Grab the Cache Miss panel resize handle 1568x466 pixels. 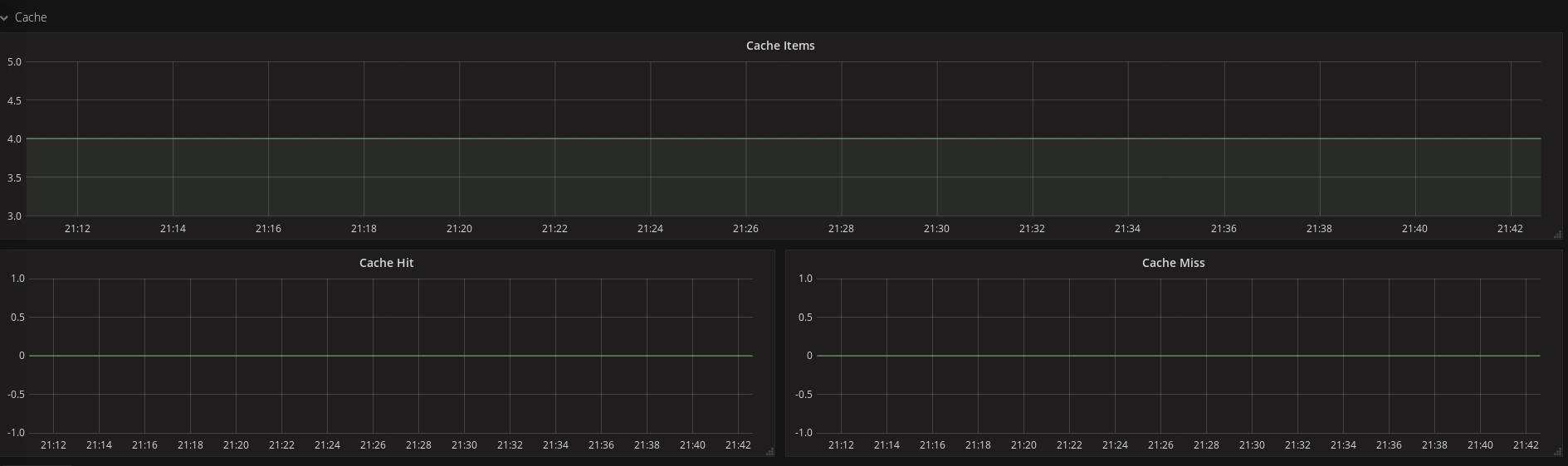[1557, 452]
